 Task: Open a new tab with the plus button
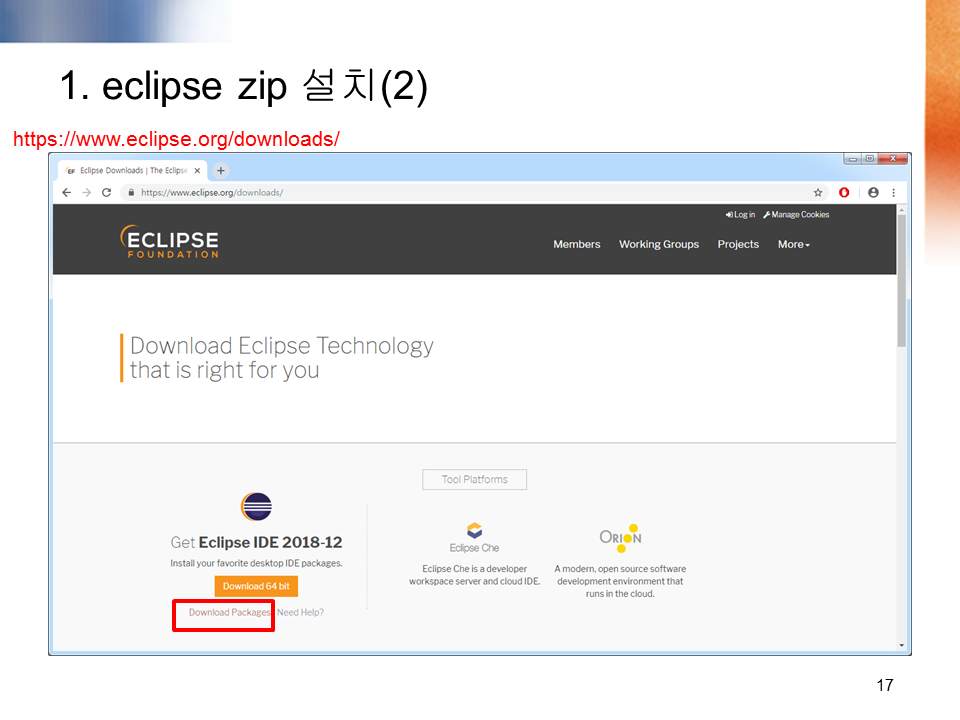point(221,170)
